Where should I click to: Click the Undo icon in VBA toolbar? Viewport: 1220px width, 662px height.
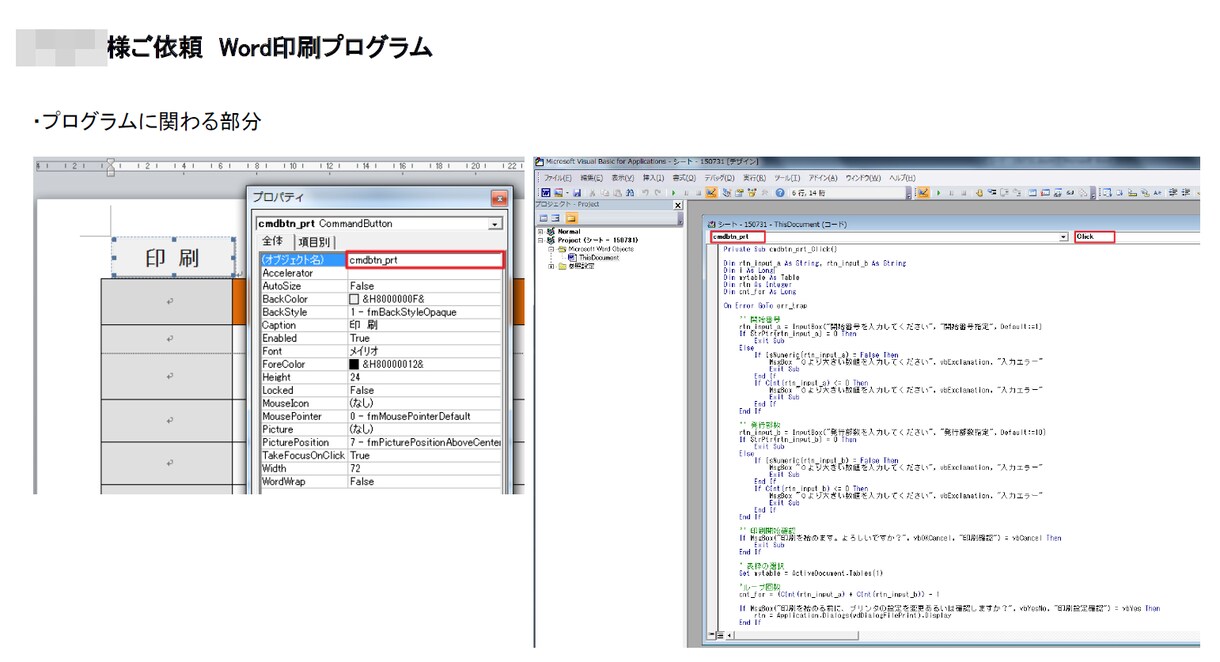click(x=645, y=193)
